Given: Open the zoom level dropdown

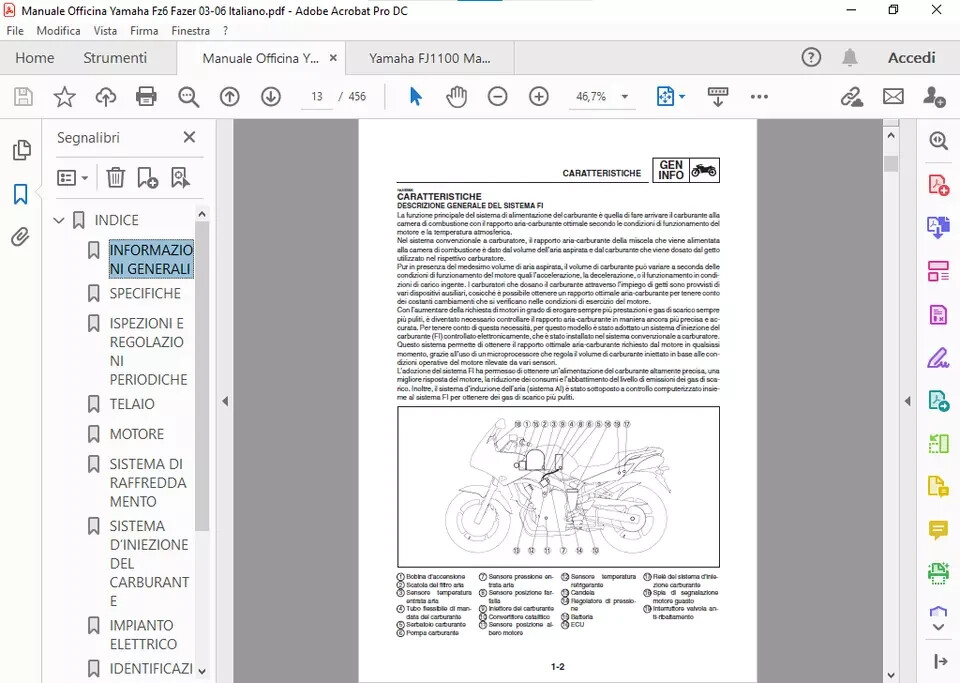Looking at the screenshot, I should pyautogui.click(x=625, y=97).
